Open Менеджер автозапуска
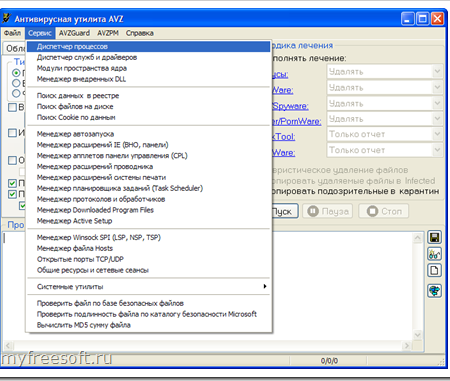 149,134
